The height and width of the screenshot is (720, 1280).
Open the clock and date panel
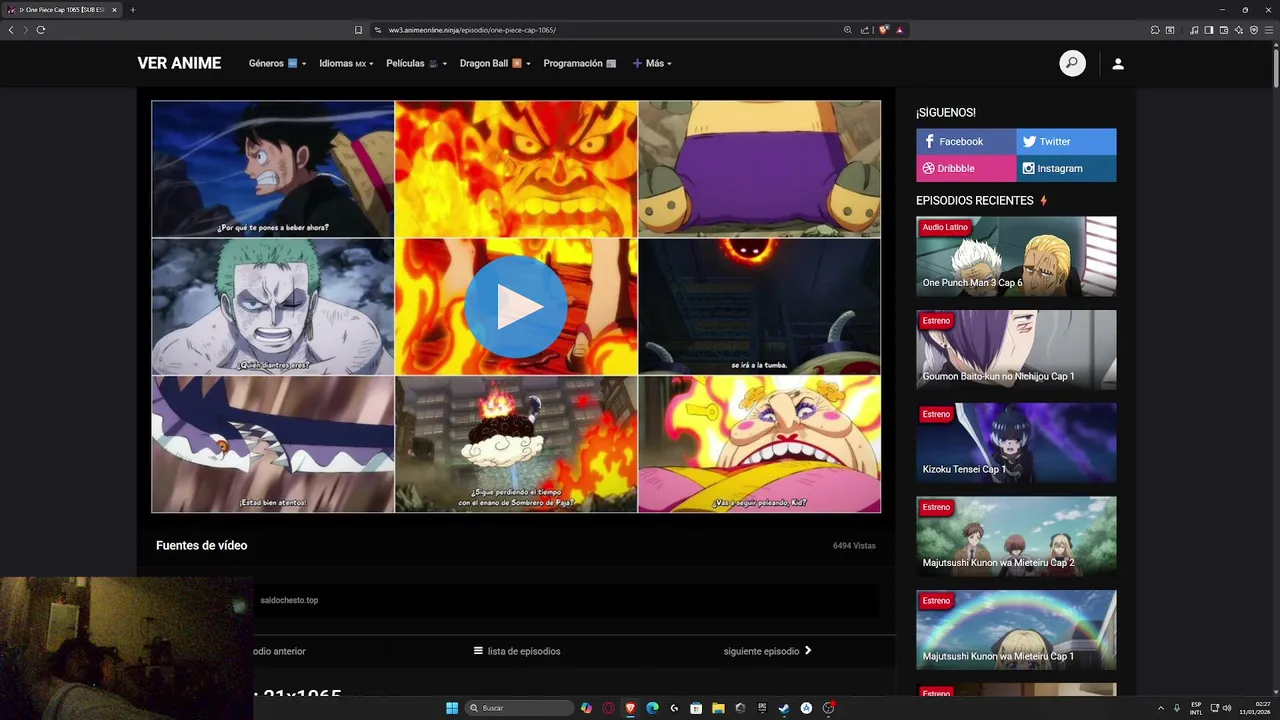click(x=1256, y=708)
